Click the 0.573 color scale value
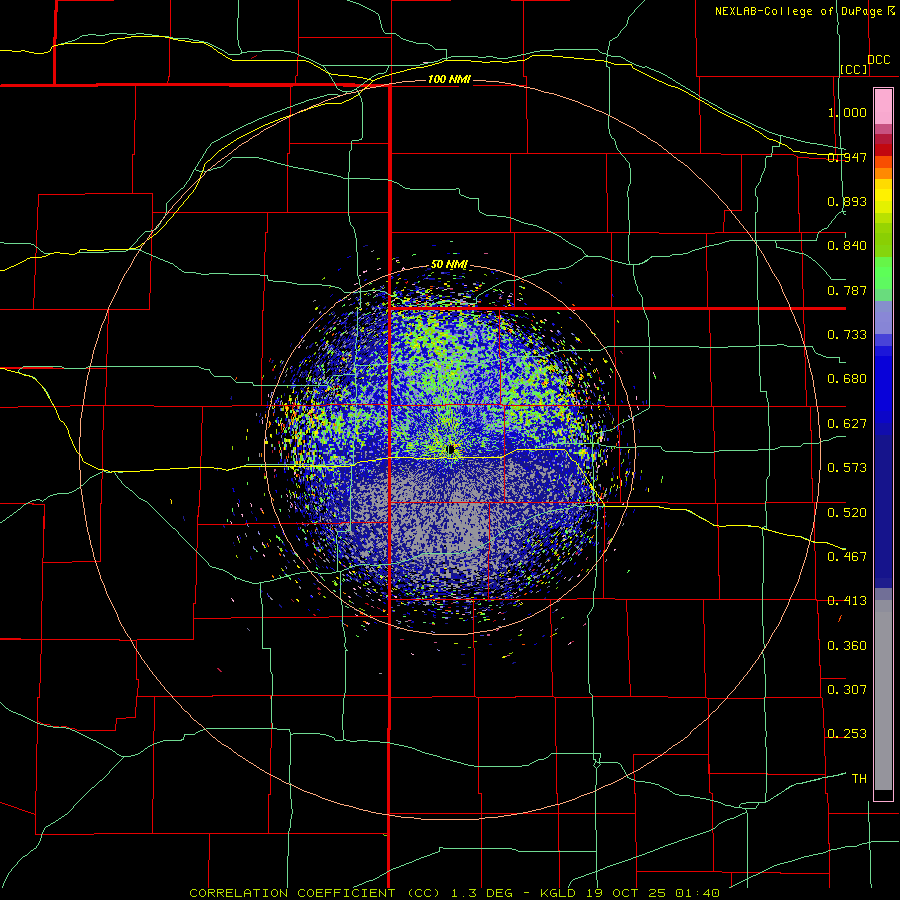This screenshot has height=900, width=900. tap(847, 468)
